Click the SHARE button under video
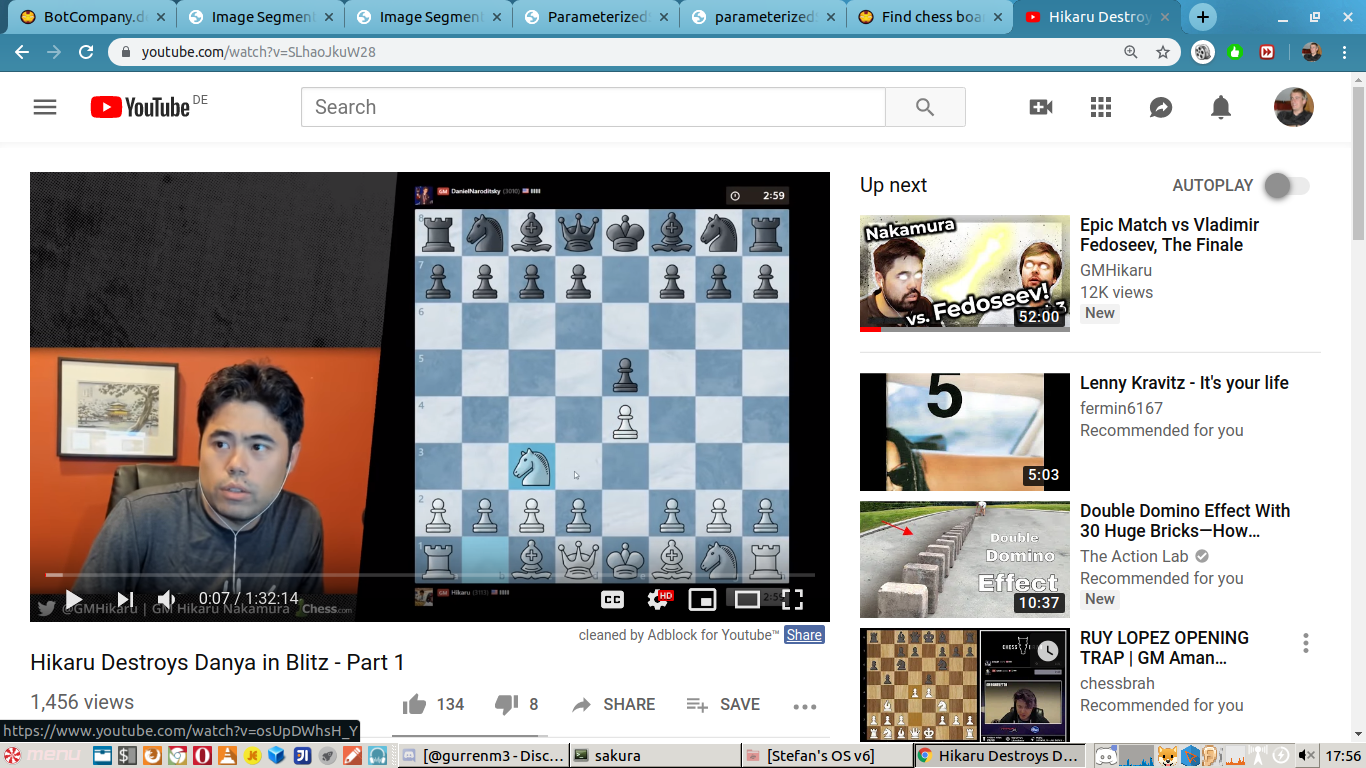 (x=613, y=704)
